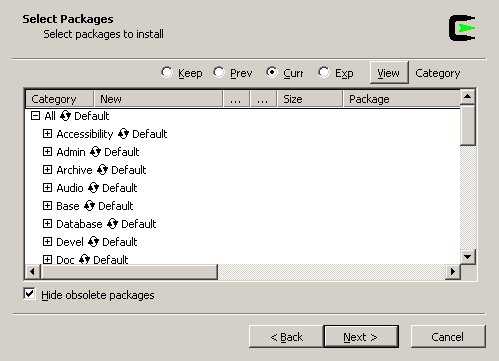Viewport: 499px width, 361px height.
Task: Proceed with the Next button
Action: coord(361,337)
